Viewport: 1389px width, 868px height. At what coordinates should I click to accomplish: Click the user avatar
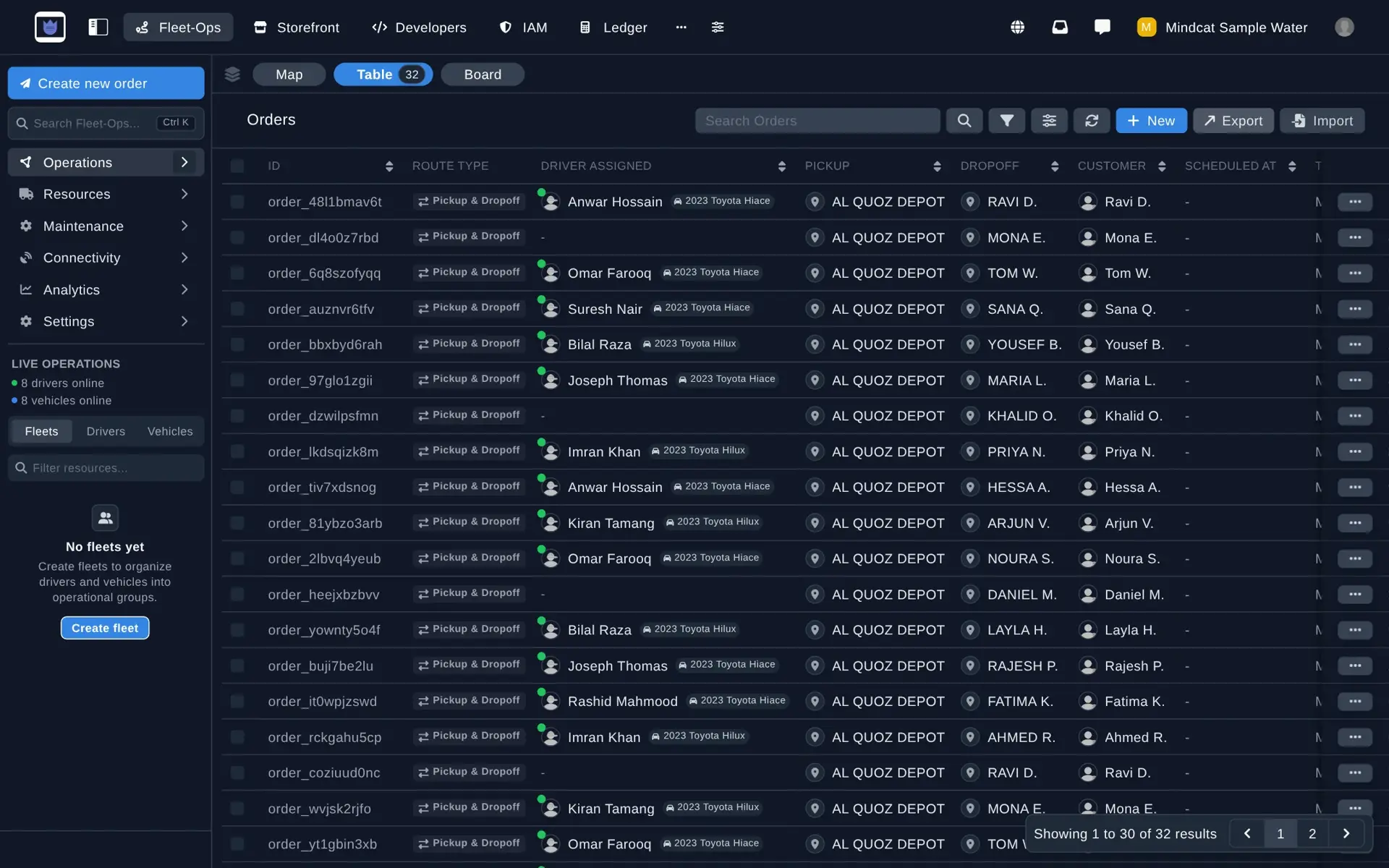click(1344, 27)
